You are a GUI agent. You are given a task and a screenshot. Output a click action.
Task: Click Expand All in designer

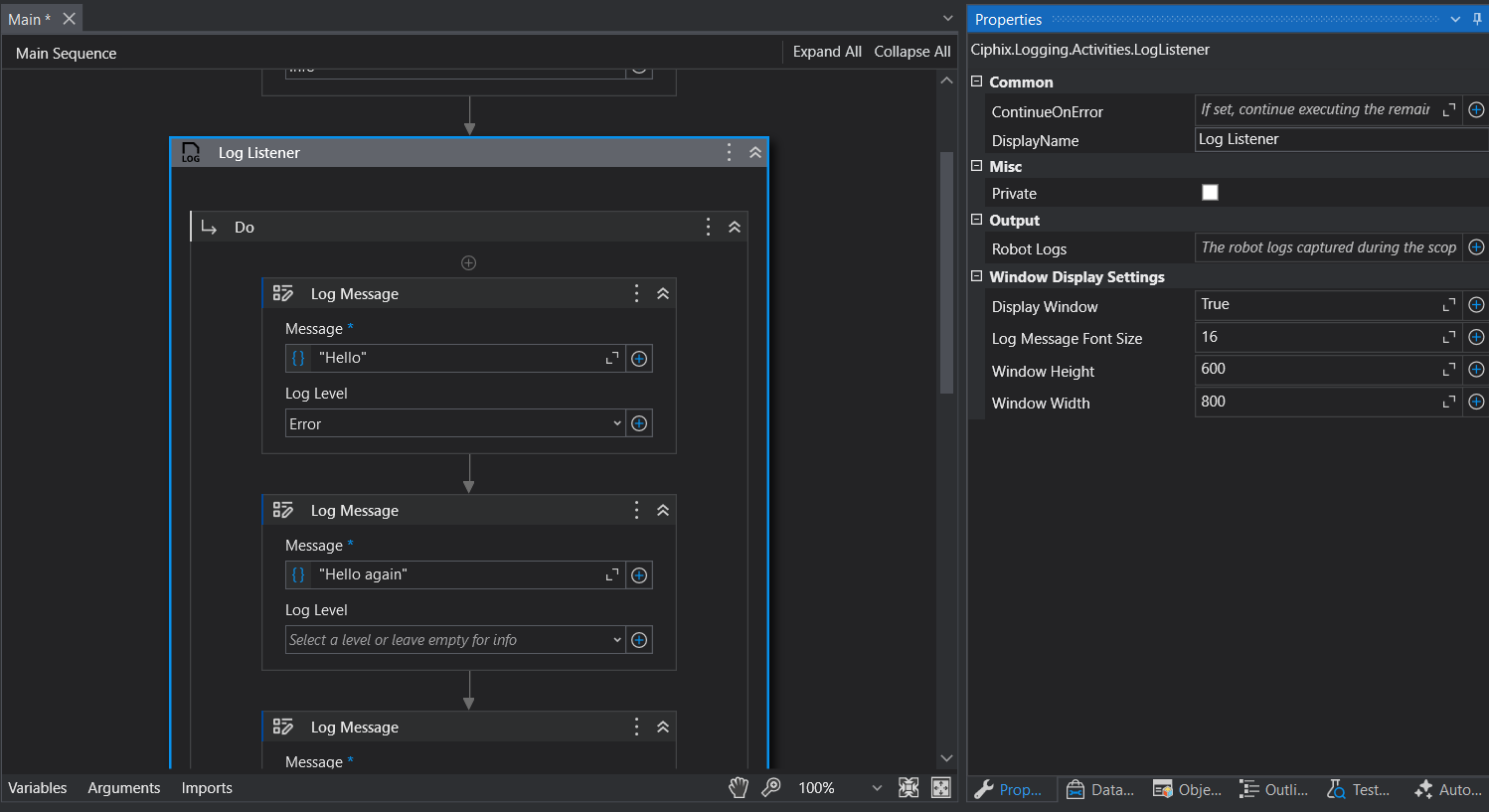point(827,52)
